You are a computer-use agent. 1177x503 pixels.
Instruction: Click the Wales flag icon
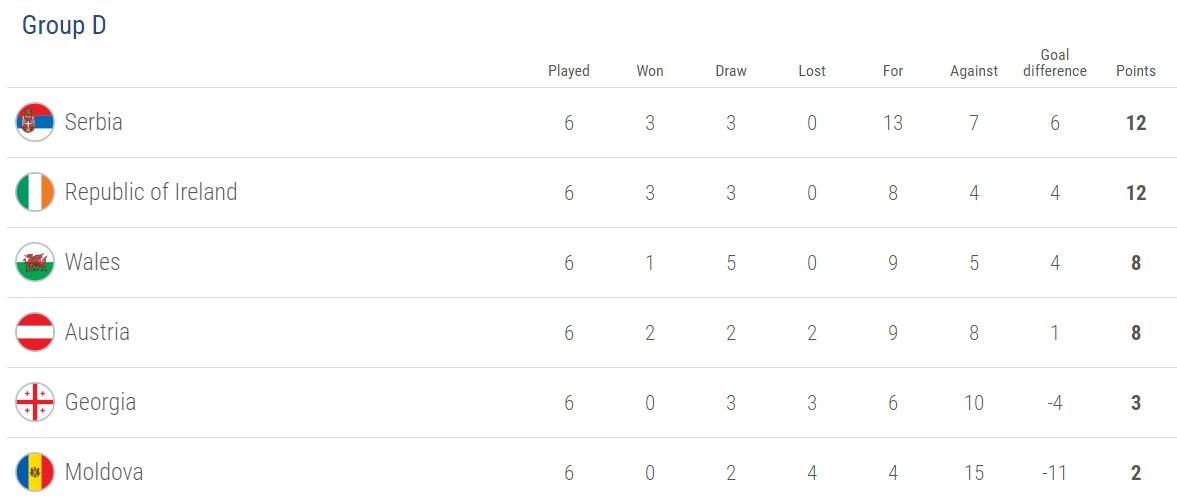click(35, 262)
